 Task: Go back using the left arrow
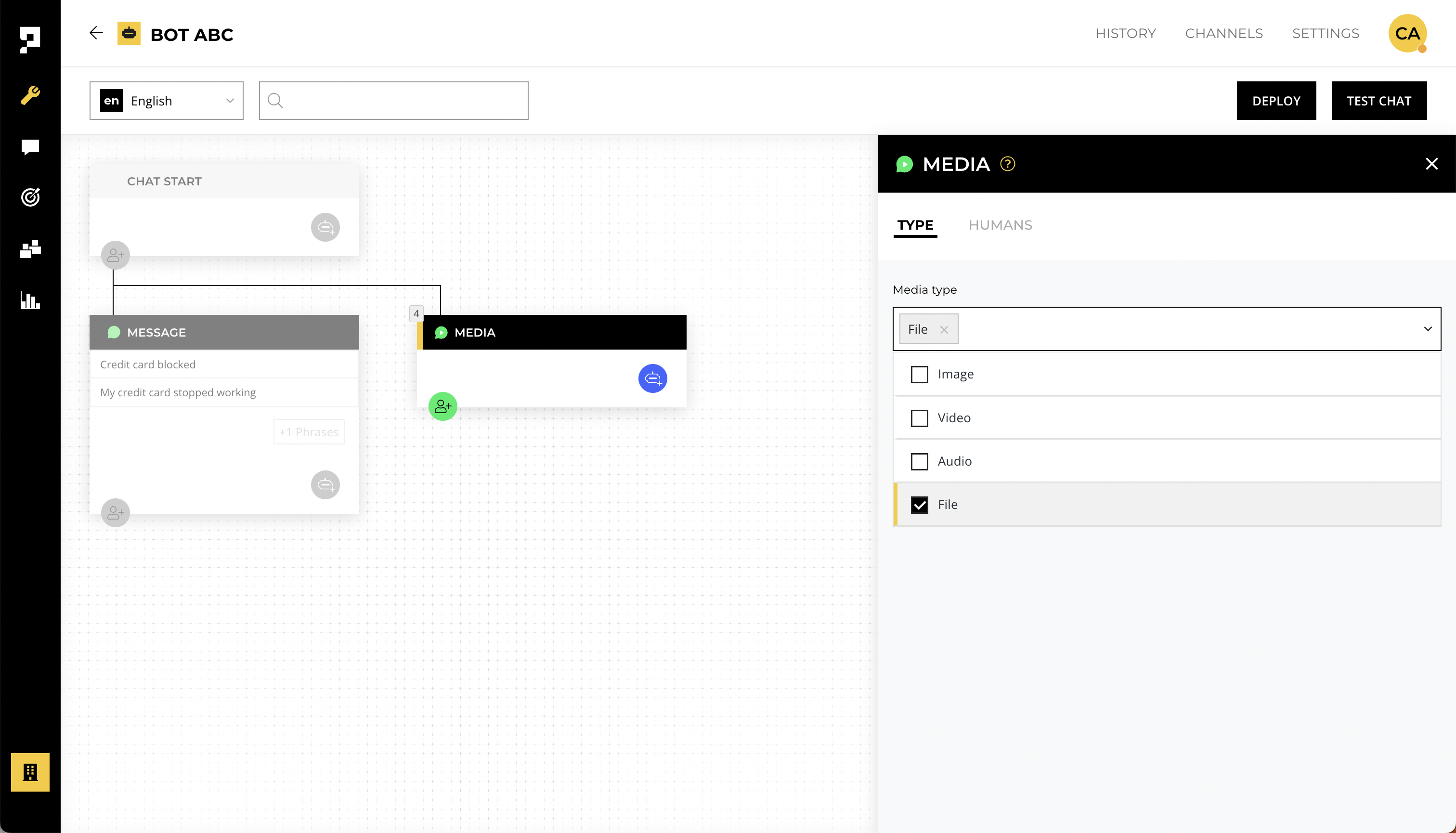tap(96, 33)
